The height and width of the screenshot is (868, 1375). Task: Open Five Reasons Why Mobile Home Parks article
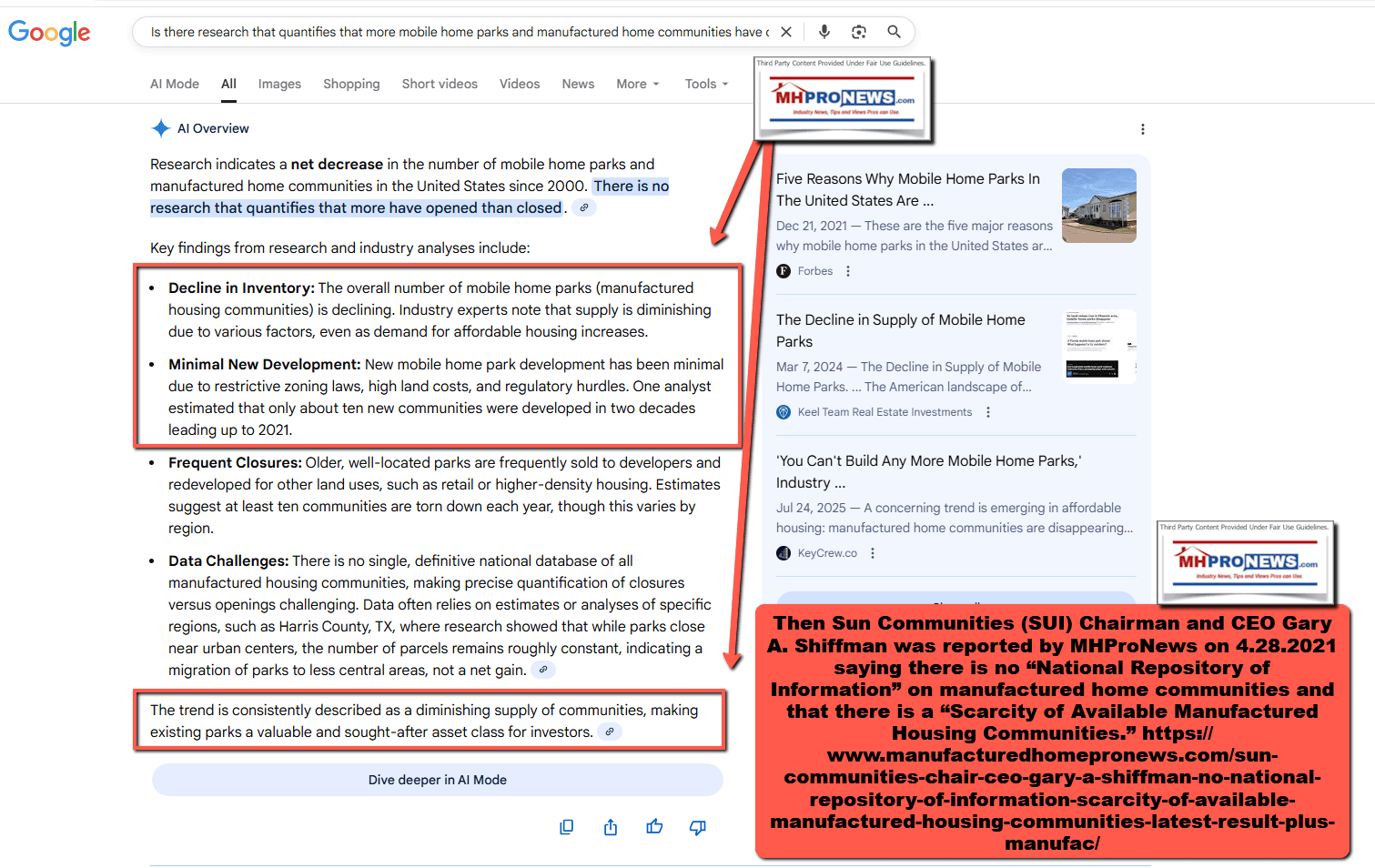(907, 189)
